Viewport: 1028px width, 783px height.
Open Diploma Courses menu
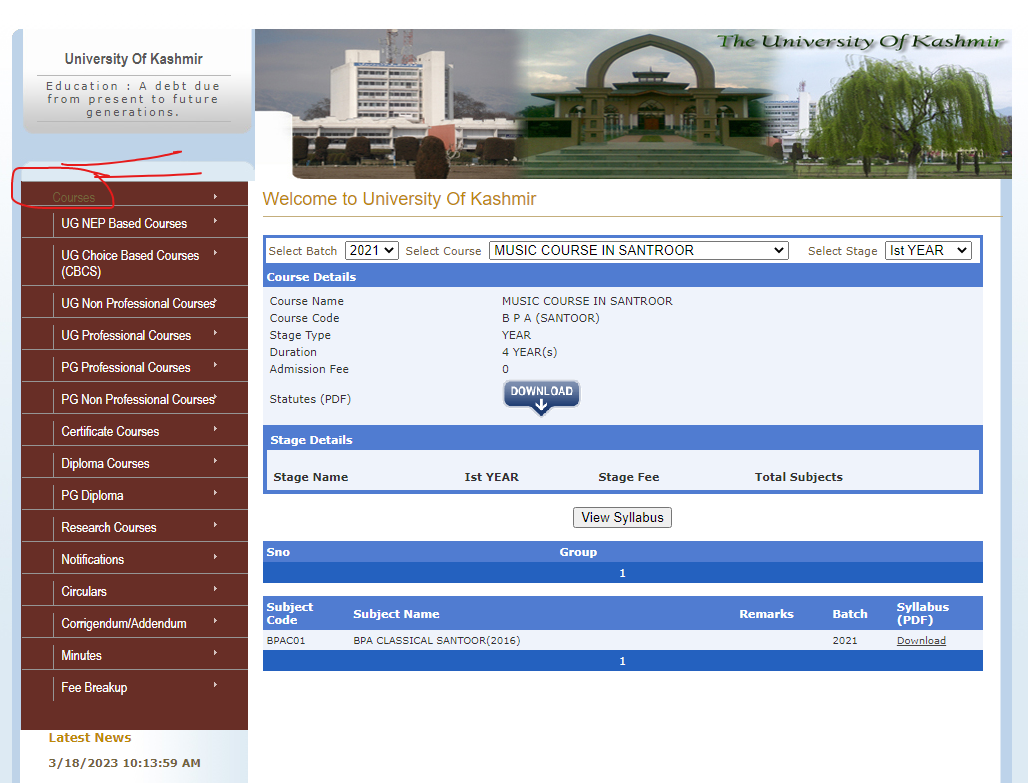134,464
